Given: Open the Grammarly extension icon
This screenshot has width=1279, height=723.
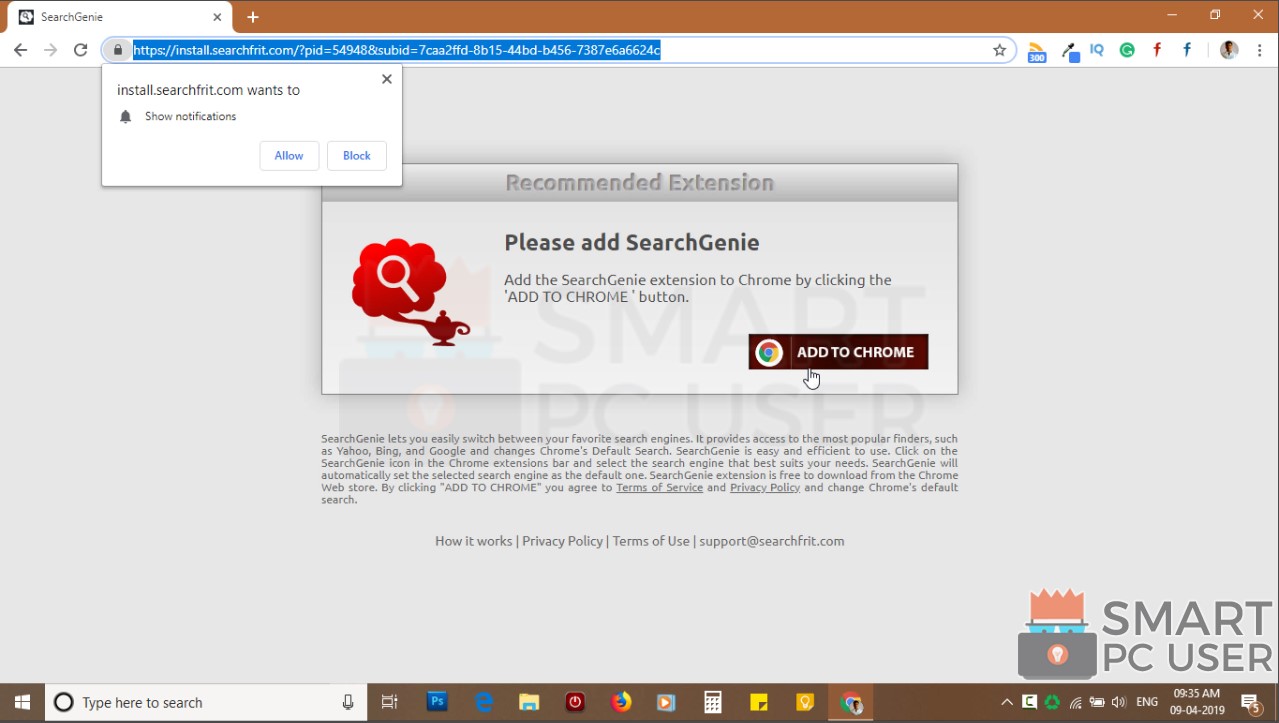Looking at the screenshot, I should click(x=1127, y=49).
